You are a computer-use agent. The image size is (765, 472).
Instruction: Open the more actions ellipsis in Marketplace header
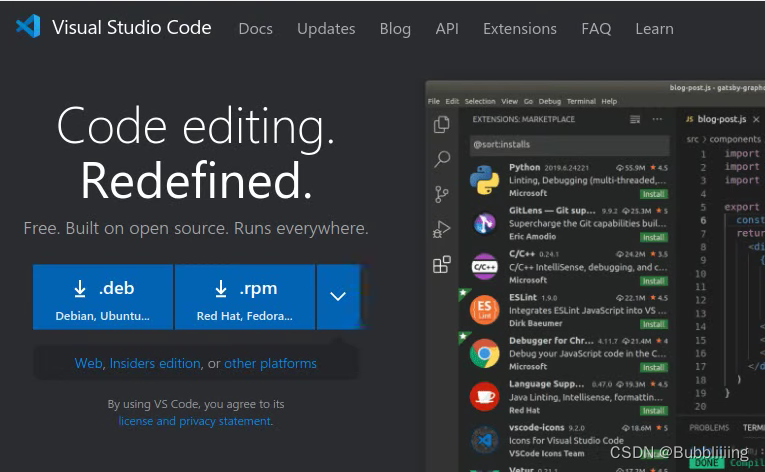click(x=657, y=120)
